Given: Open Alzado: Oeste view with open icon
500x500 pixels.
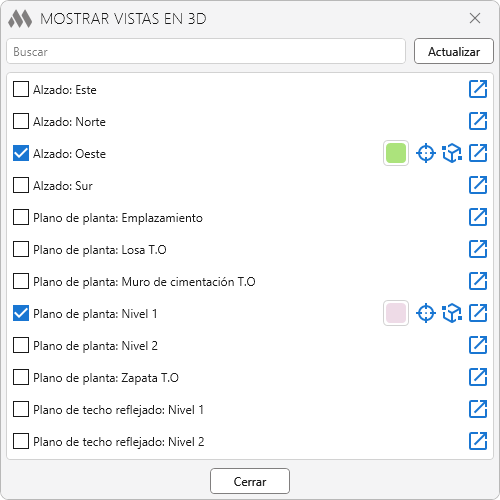Looking at the screenshot, I should (x=478, y=153).
